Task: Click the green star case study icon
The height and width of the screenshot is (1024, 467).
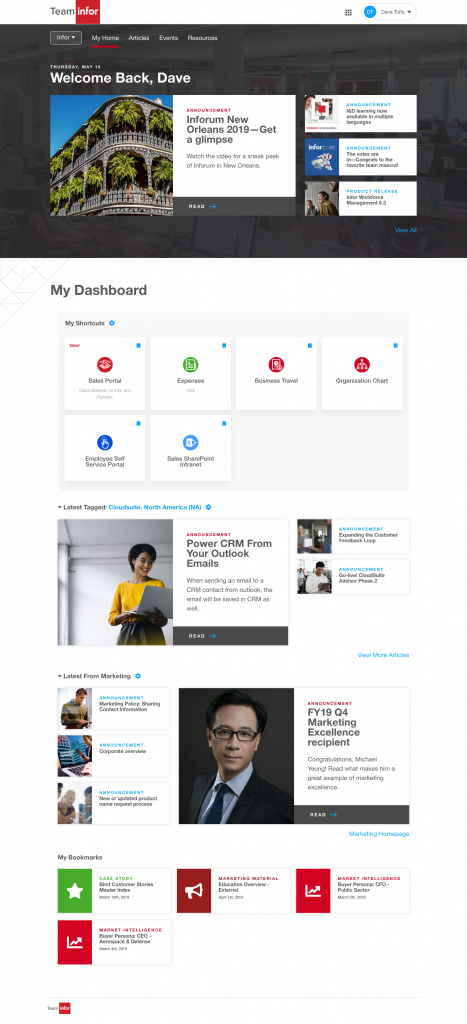Action: coord(74,890)
